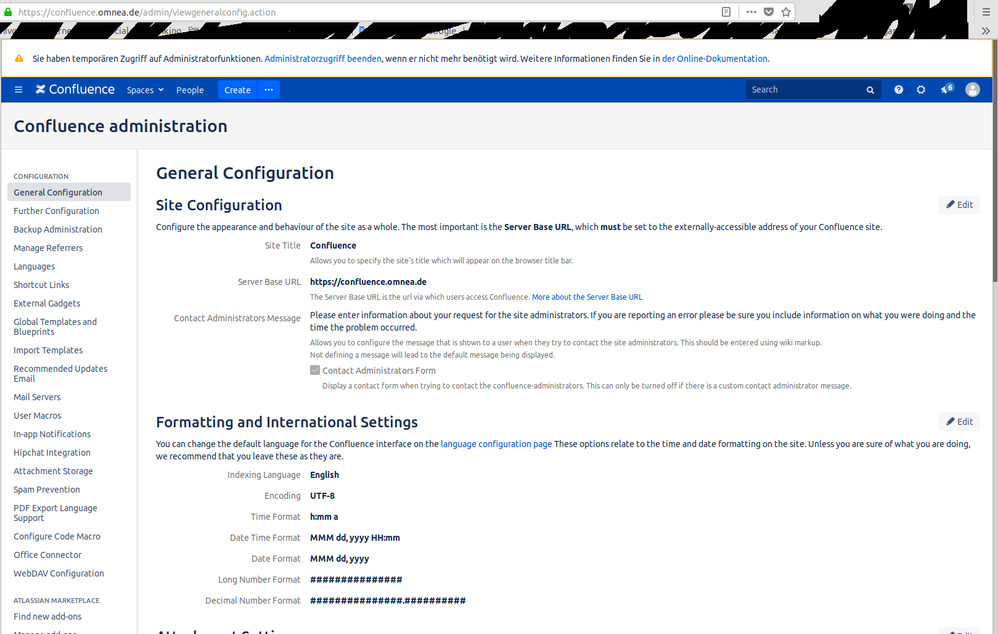The image size is (998, 634).
Task: Open Shortcut Links
Action: pos(41,285)
